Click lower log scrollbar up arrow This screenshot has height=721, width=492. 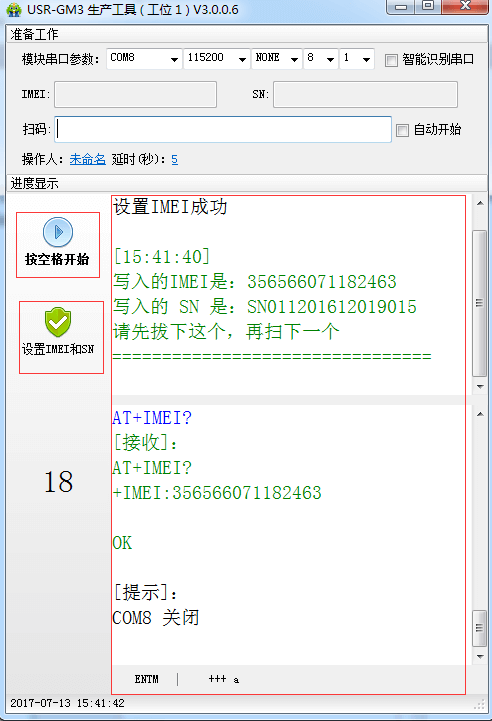(480, 414)
